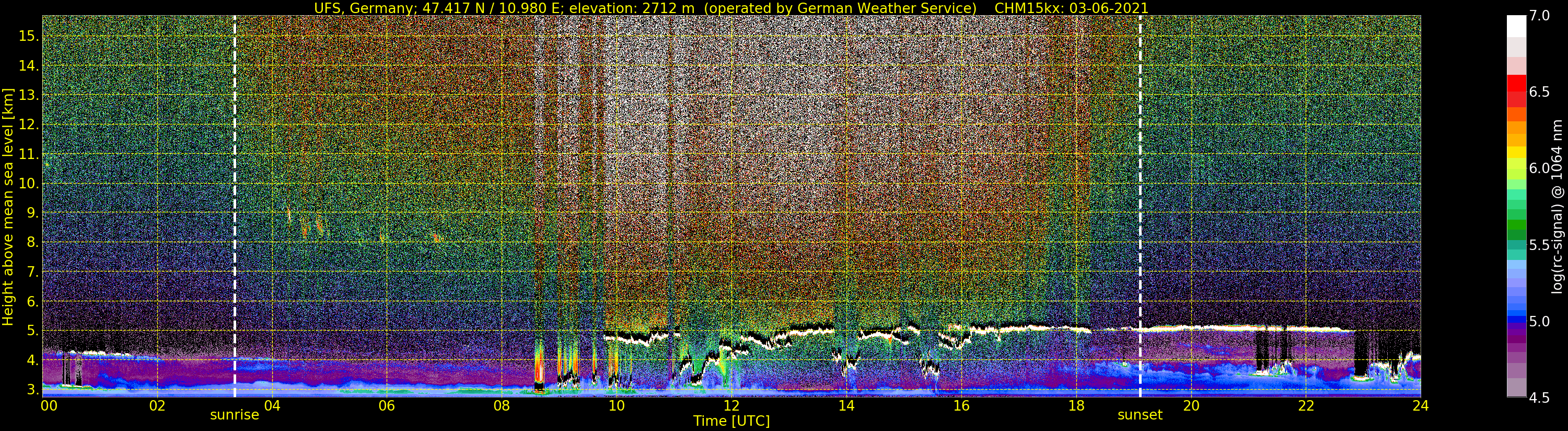The height and width of the screenshot is (431, 1568).
Task: Click the height-axis tick label '5.'
Action: (32, 331)
